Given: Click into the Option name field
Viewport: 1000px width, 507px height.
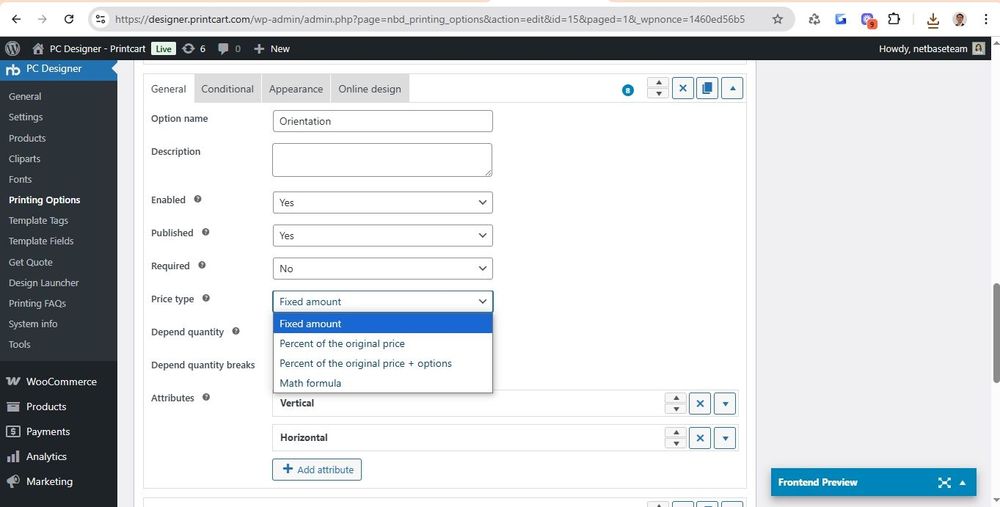Looking at the screenshot, I should (382, 121).
